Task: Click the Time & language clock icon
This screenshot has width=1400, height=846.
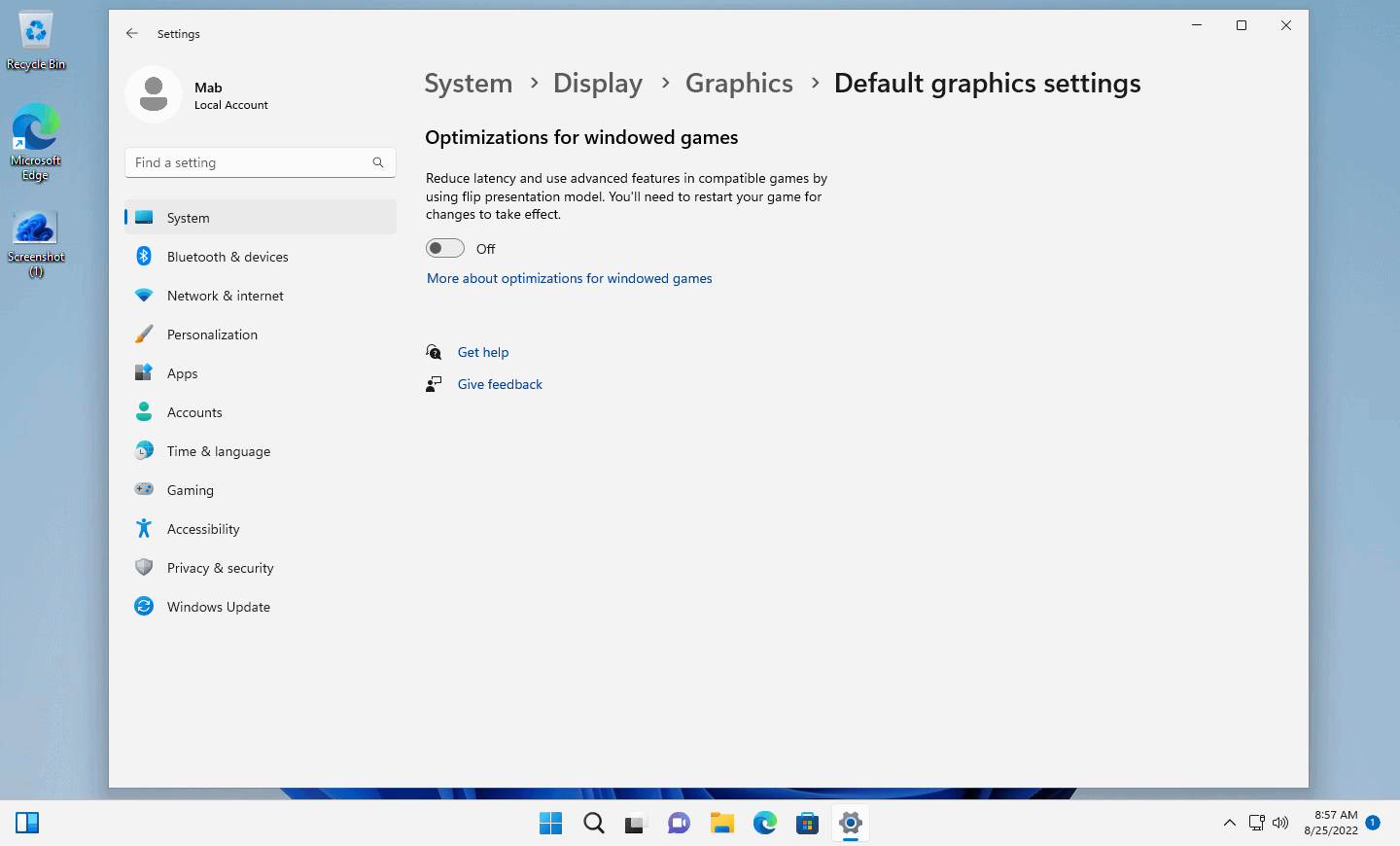Action: pos(144,450)
